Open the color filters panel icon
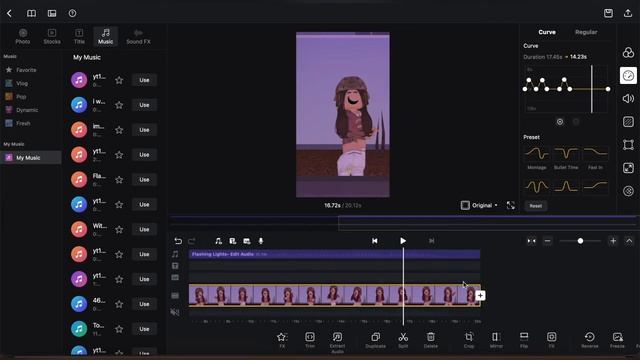The image size is (640, 360). [628, 52]
